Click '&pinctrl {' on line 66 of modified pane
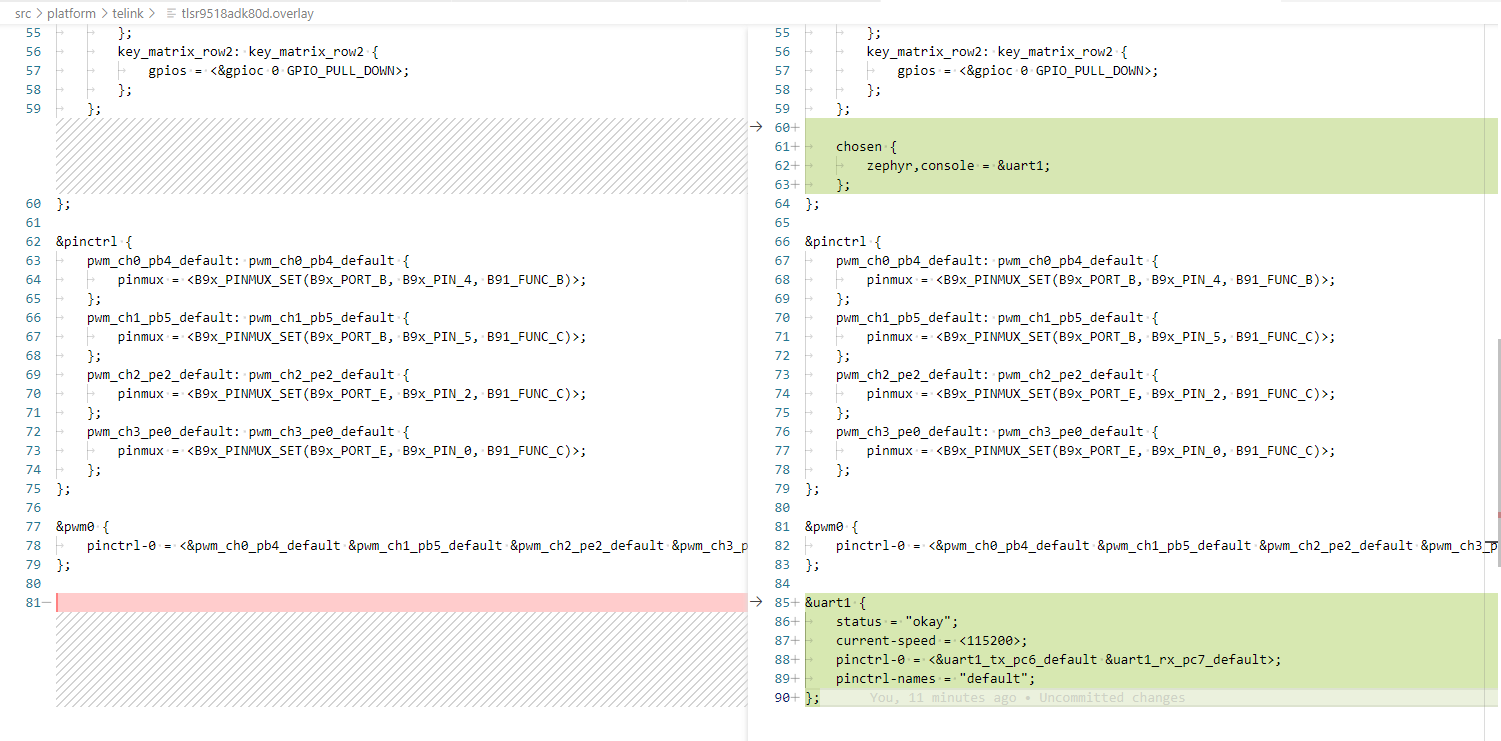 pos(843,241)
